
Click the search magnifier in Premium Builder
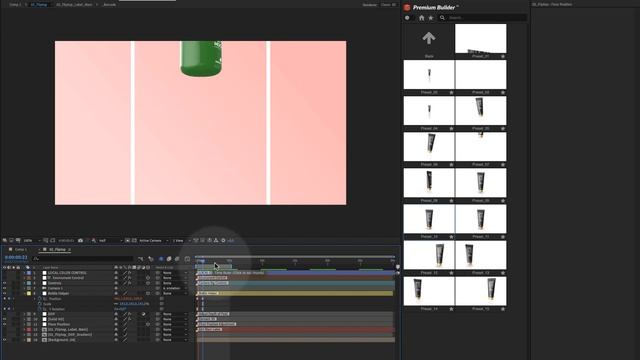click(442, 18)
